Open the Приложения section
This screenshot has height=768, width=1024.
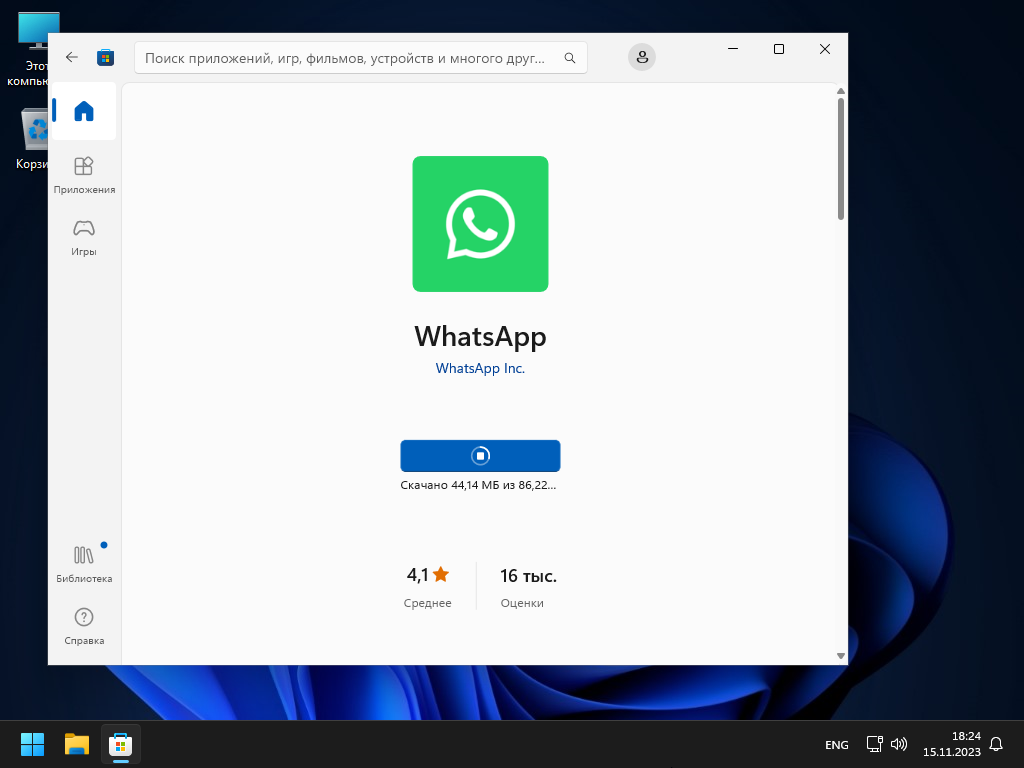[x=84, y=174]
